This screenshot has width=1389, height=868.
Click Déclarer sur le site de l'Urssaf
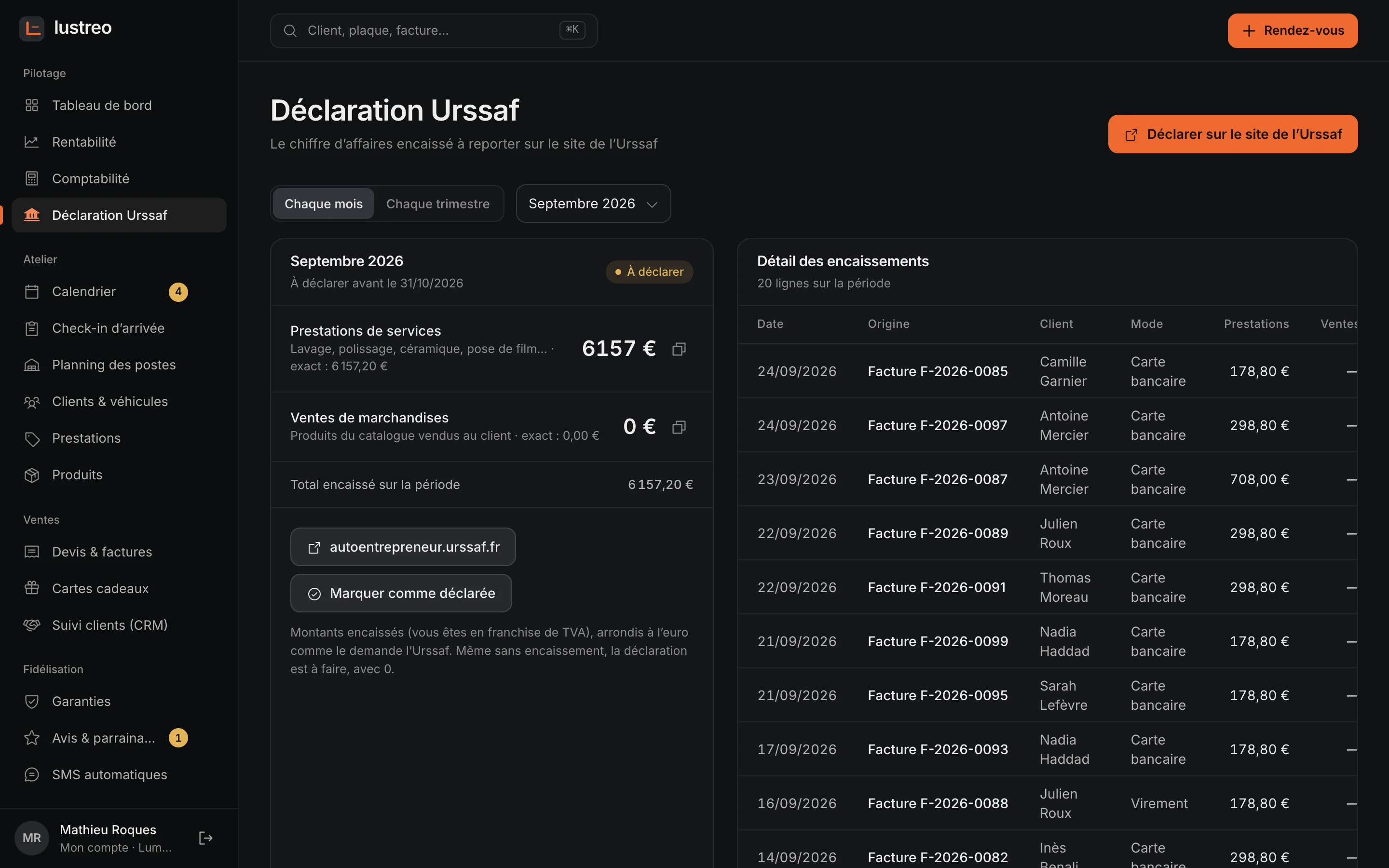[1233, 135]
